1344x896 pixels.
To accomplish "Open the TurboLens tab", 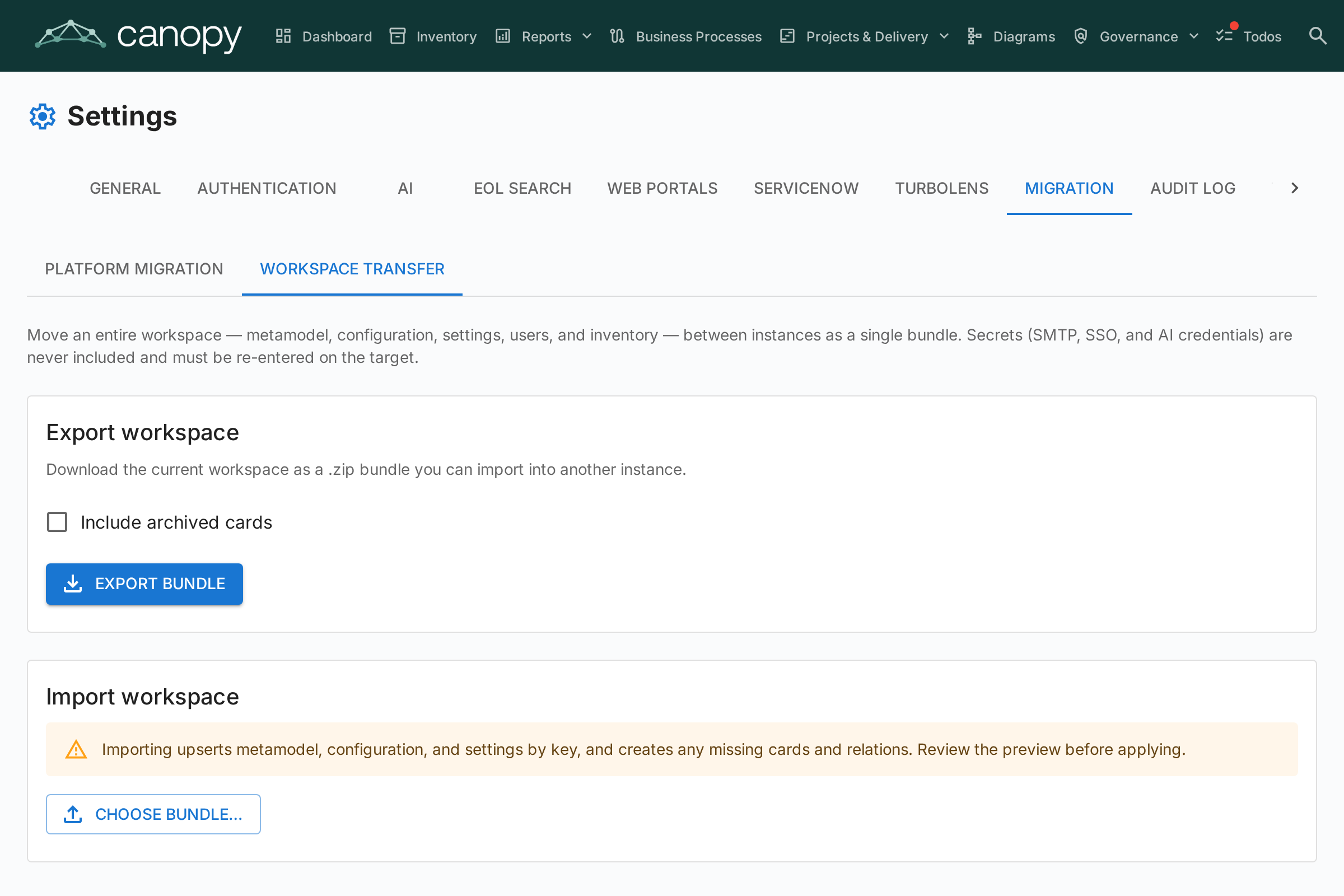I will (942, 188).
